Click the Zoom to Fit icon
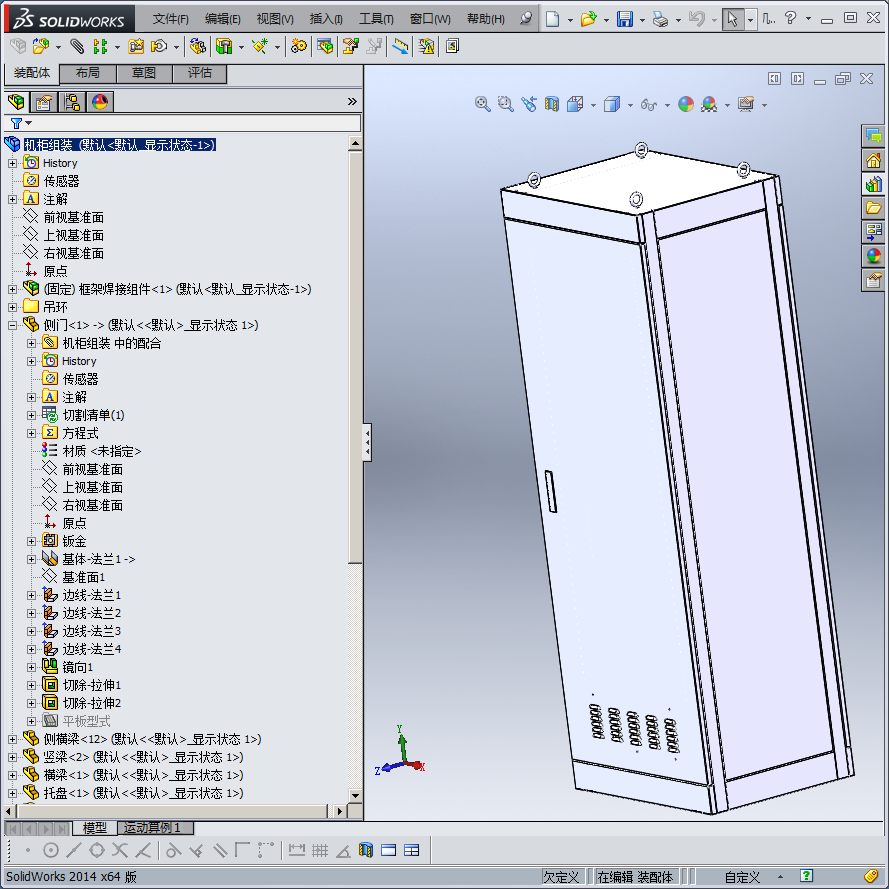This screenshot has width=889, height=889. click(x=482, y=104)
